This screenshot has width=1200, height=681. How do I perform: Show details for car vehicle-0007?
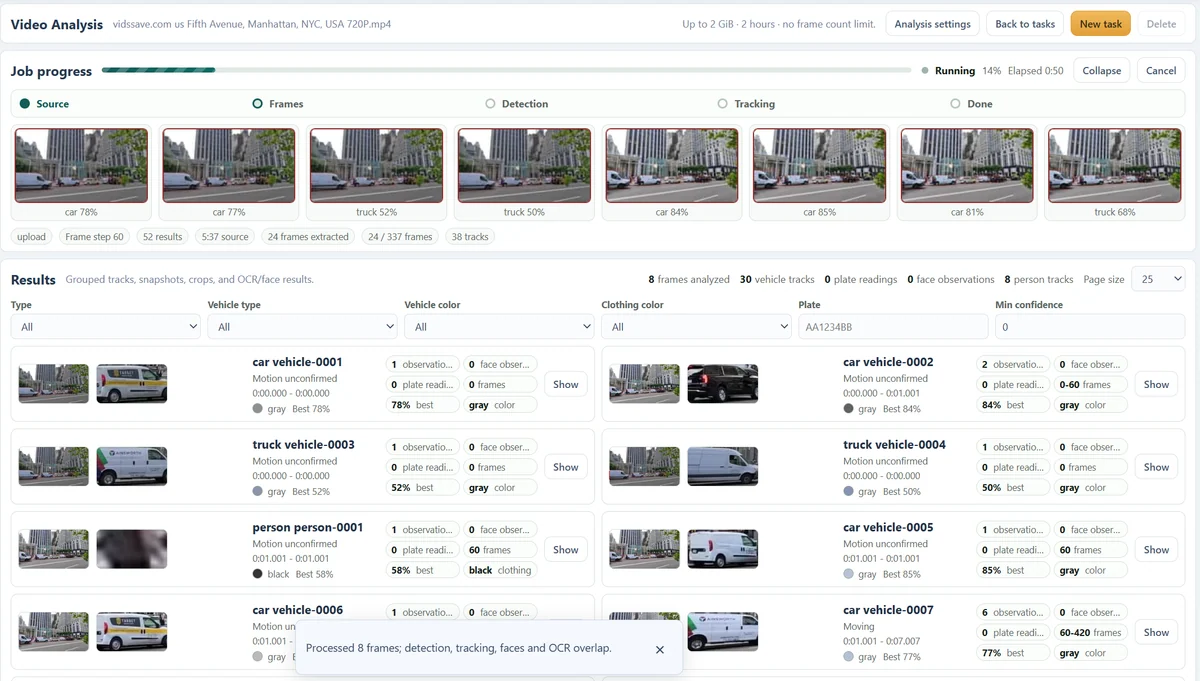tap(1156, 632)
